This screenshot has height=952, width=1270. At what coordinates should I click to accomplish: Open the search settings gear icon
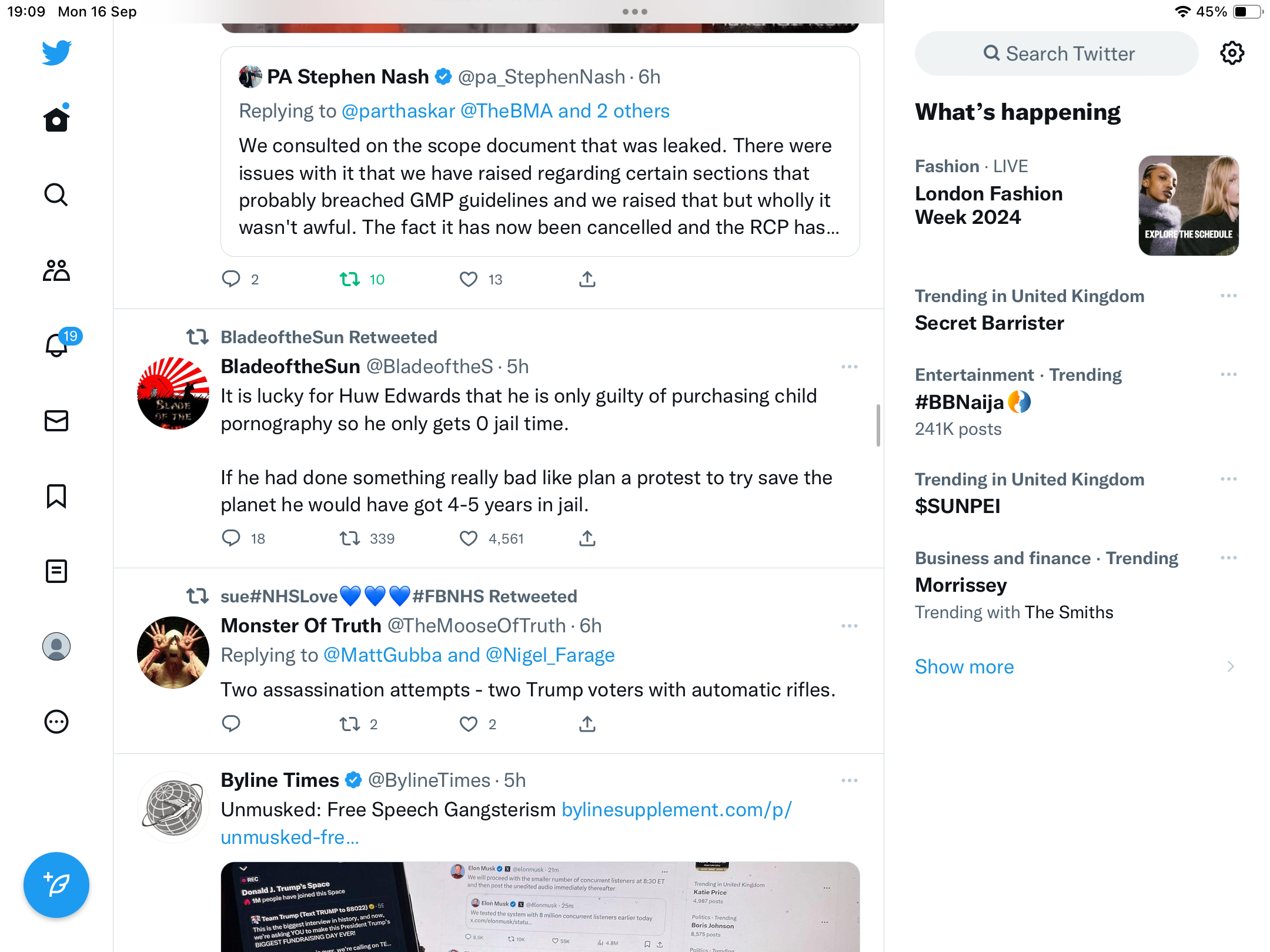1232,53
